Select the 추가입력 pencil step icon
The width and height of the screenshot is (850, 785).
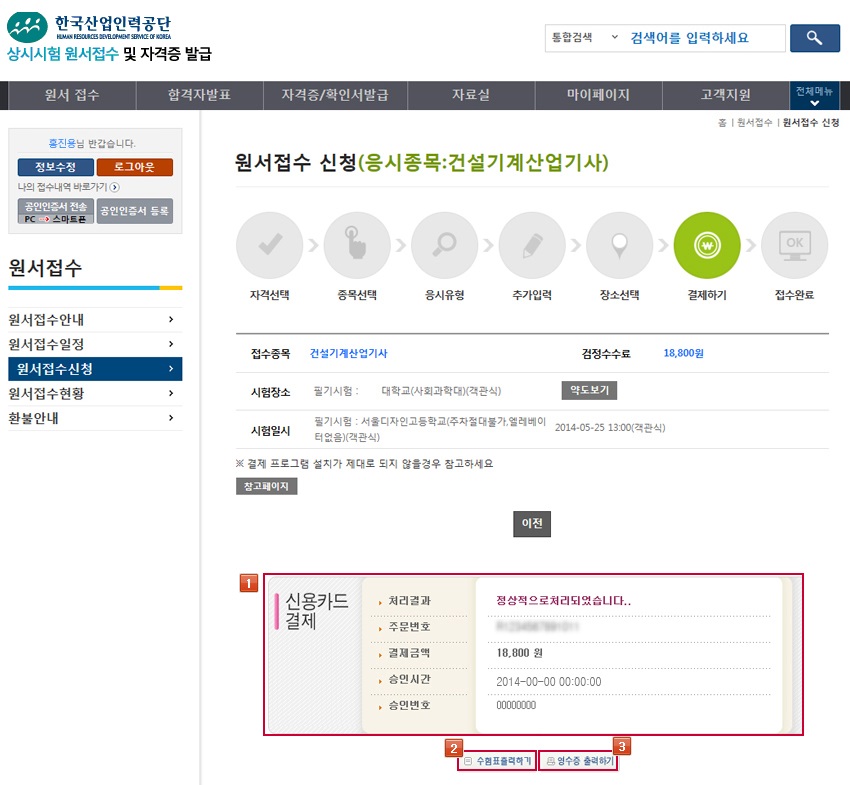531,246
